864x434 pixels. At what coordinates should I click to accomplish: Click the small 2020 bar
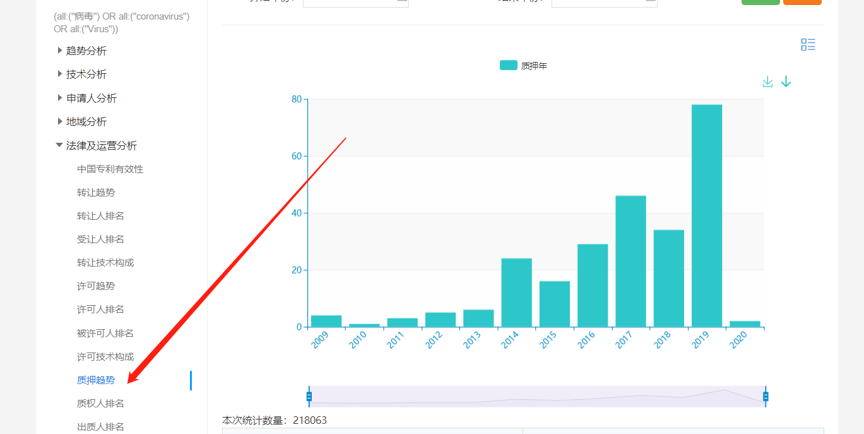click(744, 324)
